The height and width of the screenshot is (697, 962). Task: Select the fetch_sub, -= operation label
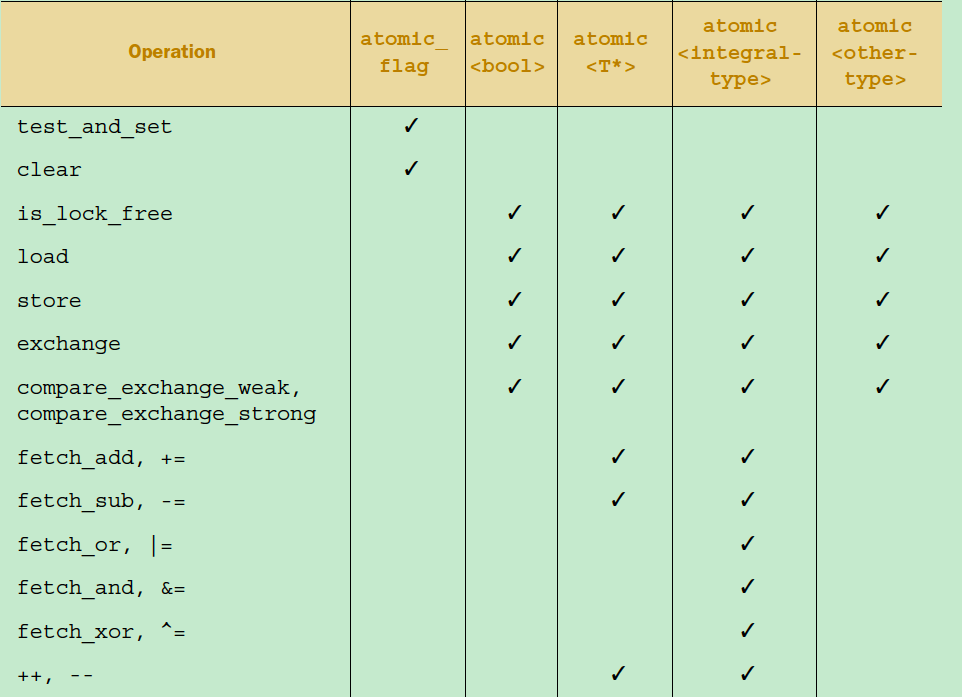[x=101, y=501]
